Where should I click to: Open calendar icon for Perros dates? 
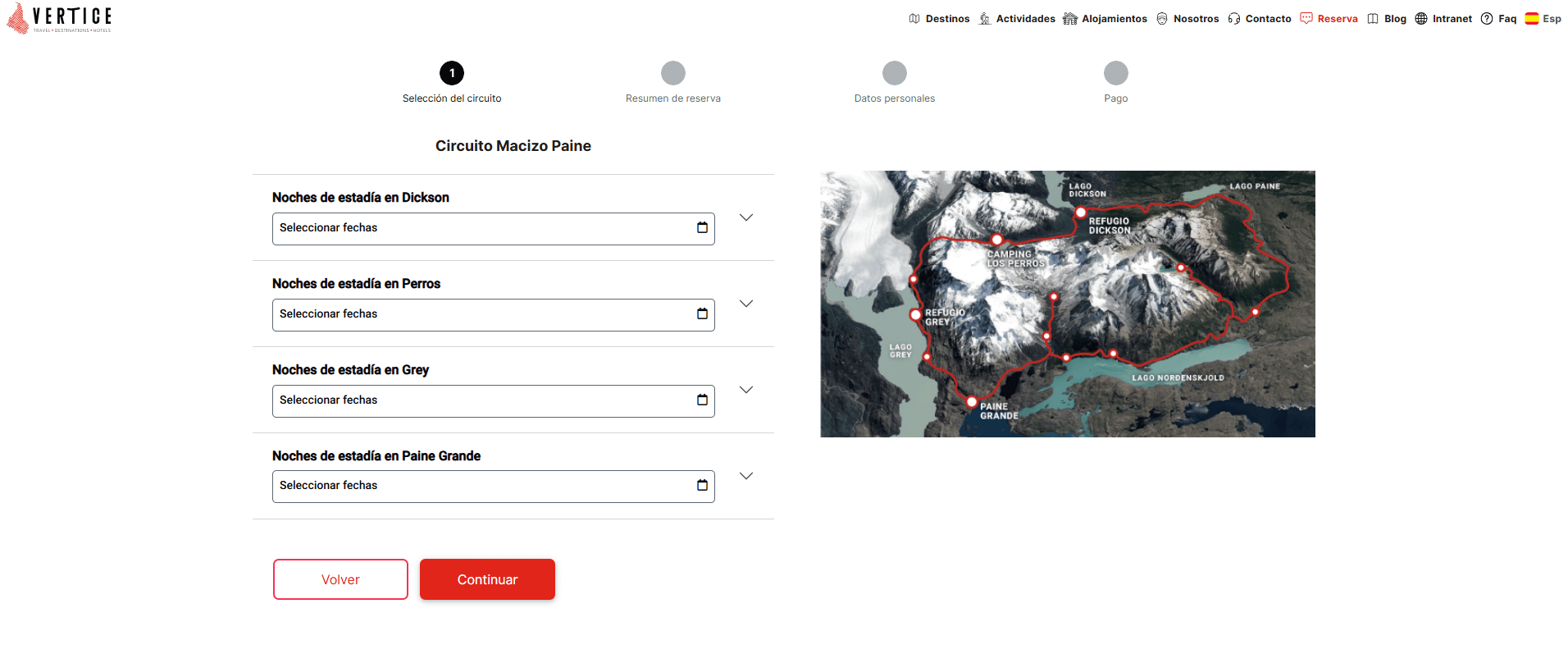coord(702,314)
